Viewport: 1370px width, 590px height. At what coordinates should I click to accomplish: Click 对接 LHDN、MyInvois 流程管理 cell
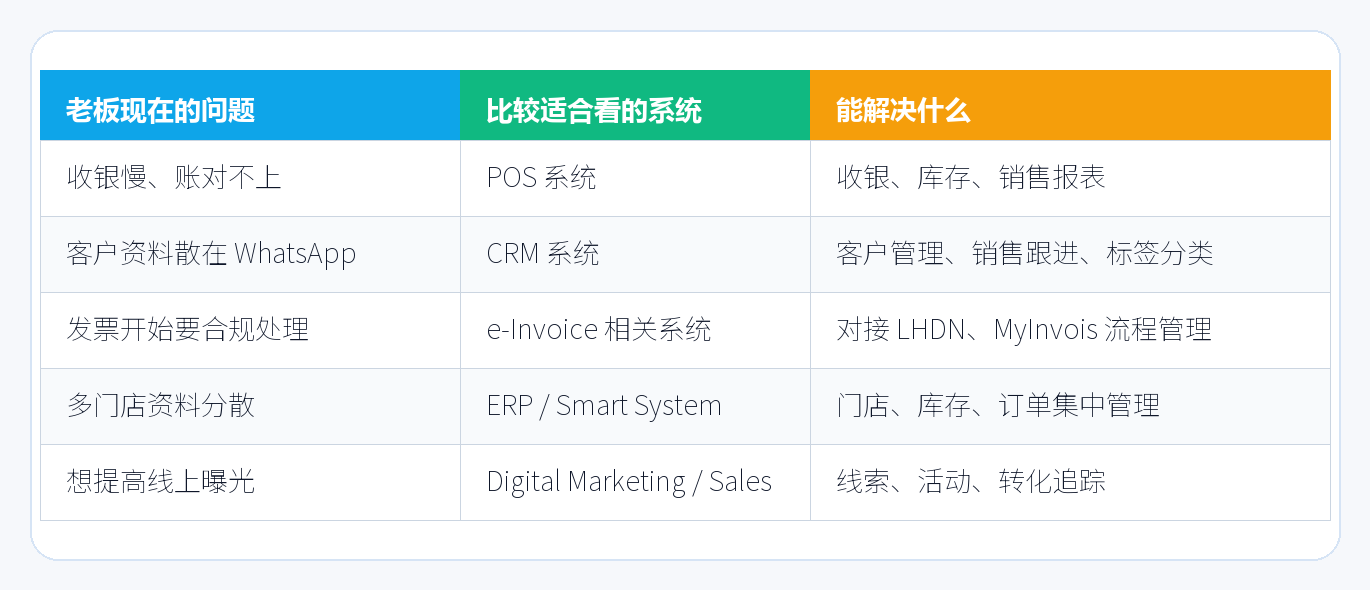coord(1070,330)
